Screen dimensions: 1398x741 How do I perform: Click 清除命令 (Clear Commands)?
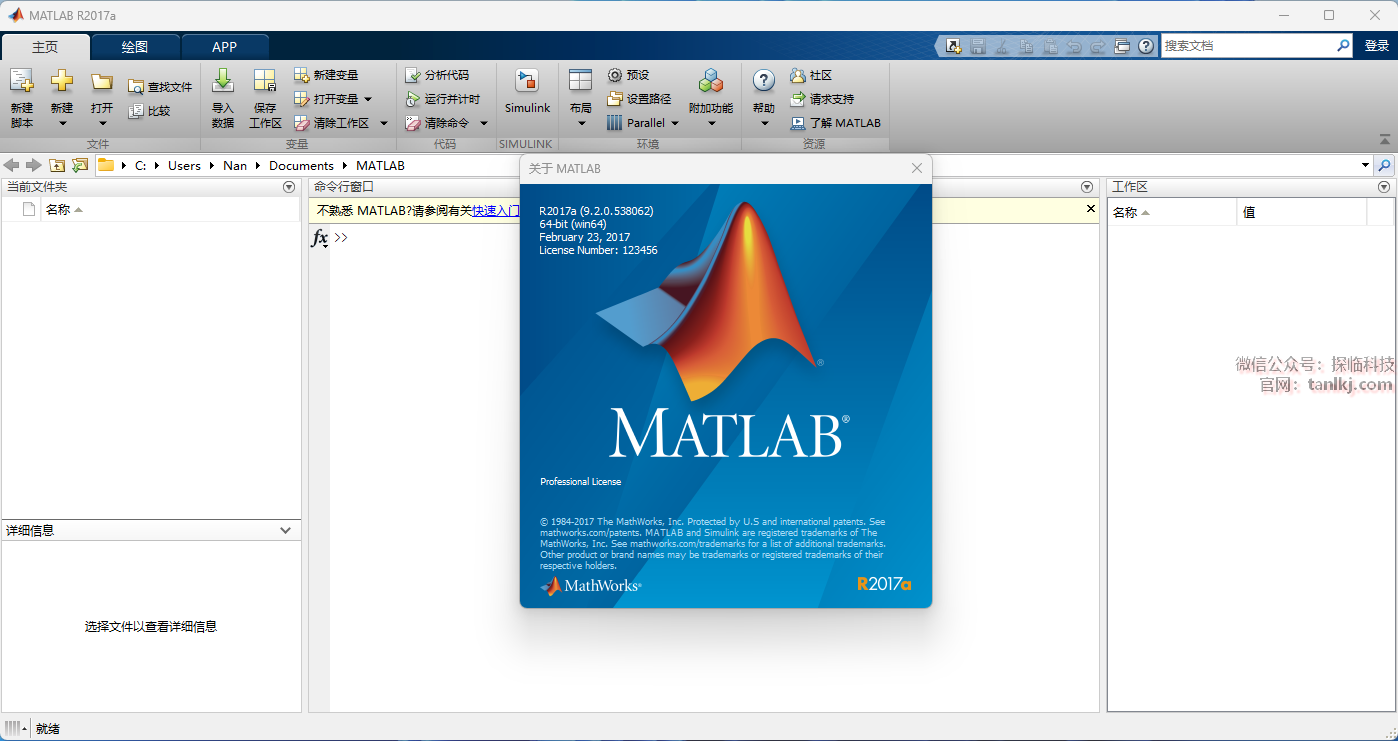click(x=436, y=123)
